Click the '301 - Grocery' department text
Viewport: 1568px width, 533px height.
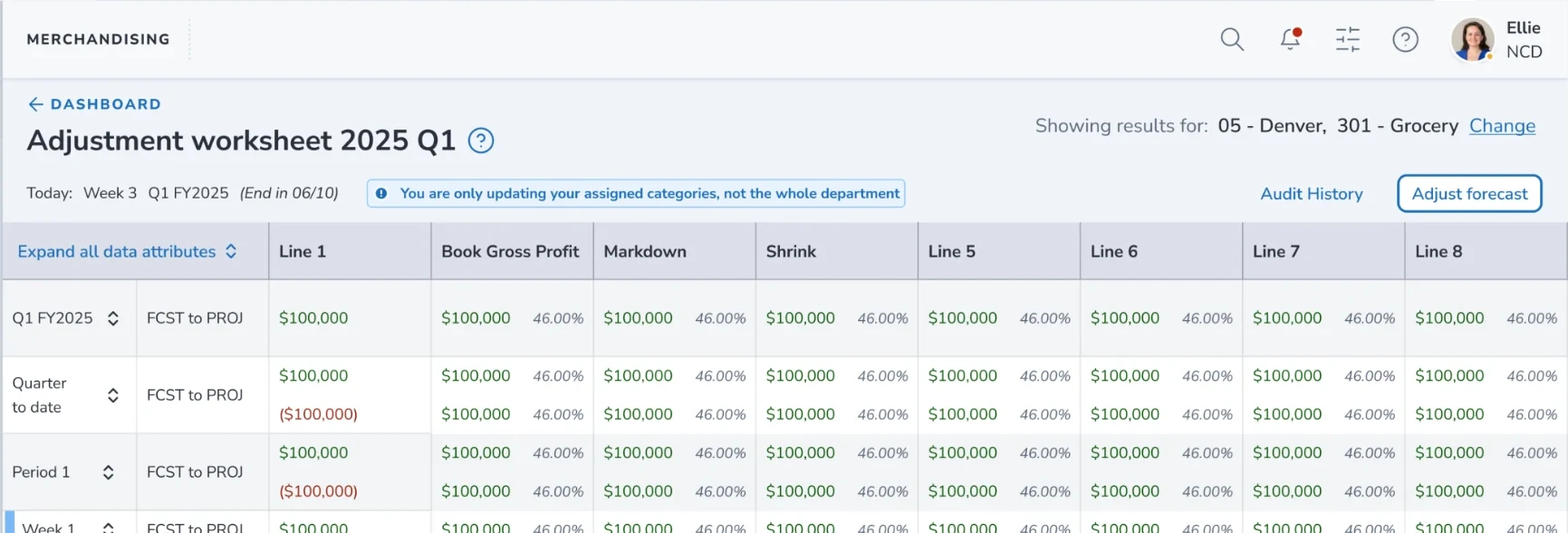(x=1398, y=126)
